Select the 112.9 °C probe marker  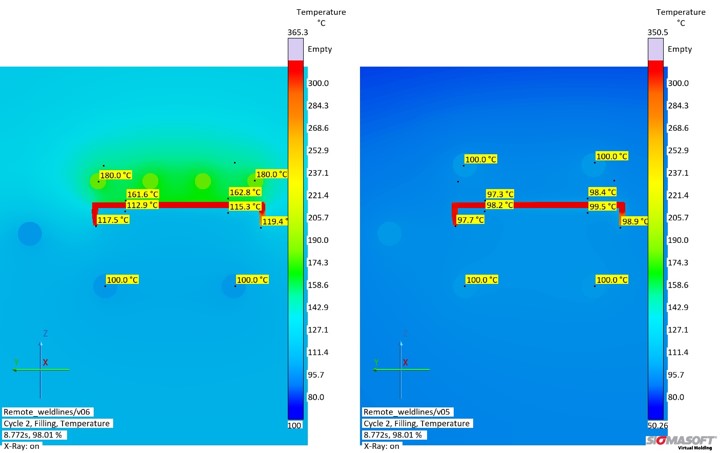click(143, 205)
